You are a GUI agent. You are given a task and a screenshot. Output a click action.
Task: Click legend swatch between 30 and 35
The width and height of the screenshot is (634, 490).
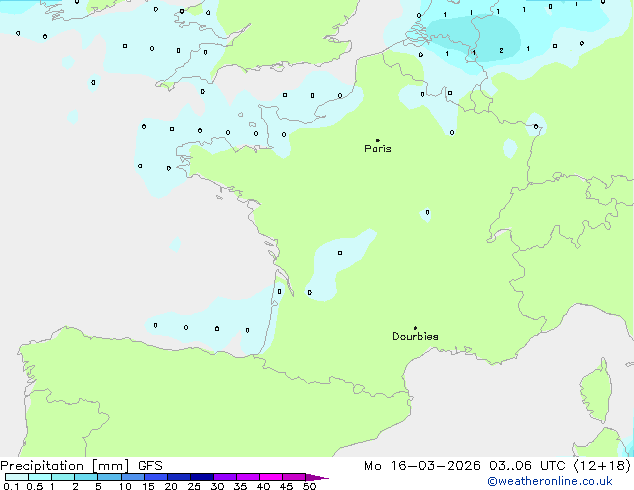point(225,477)
